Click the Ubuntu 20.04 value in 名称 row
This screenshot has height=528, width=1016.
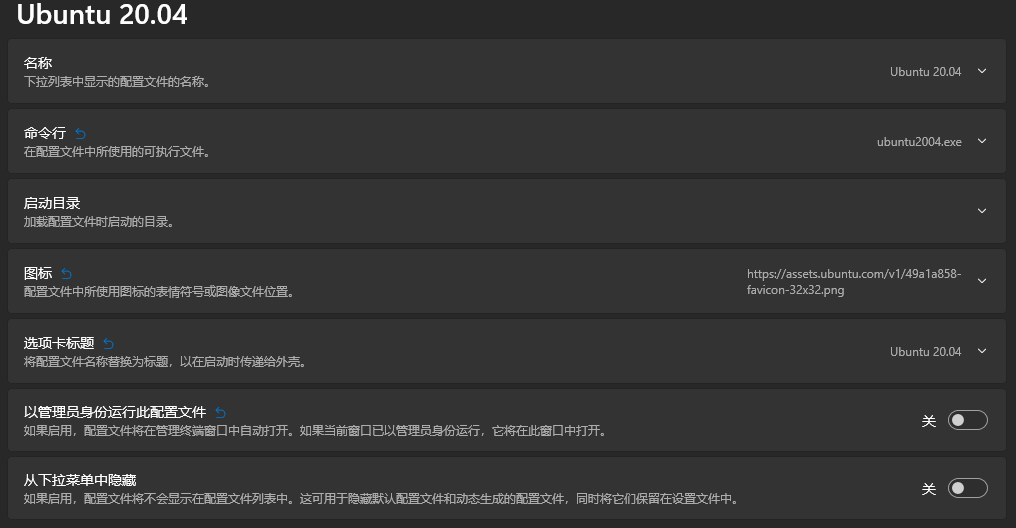click(x=925, y=72)
